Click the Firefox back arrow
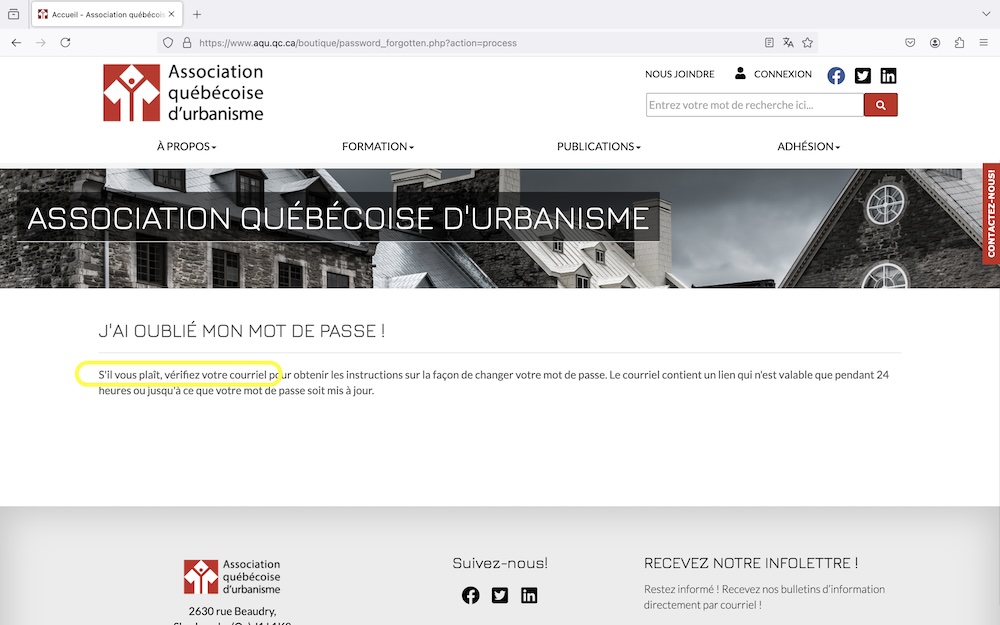The height and width of the screenshot is (625, 1000). point(17,43)
